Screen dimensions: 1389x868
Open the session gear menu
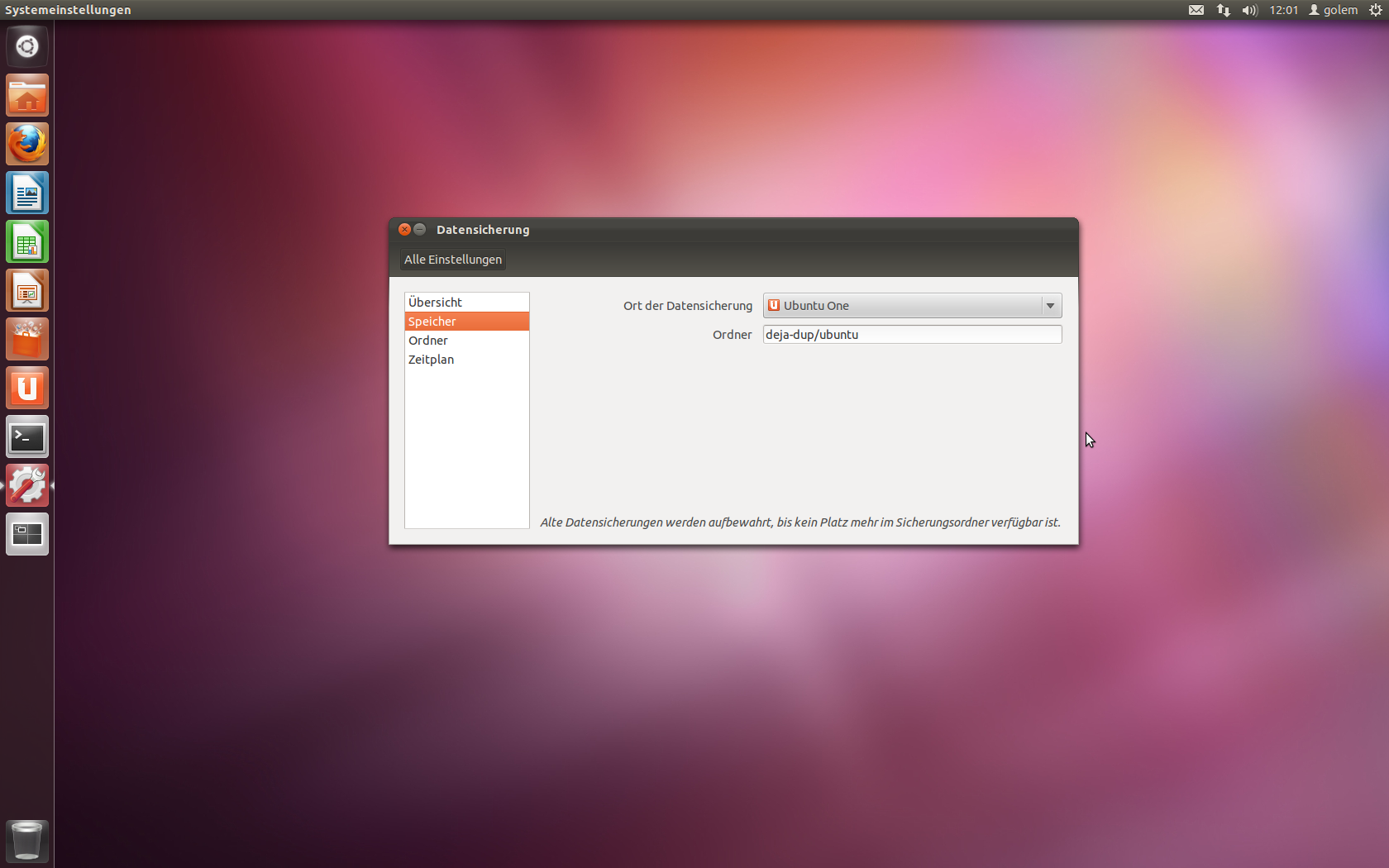1375,10
